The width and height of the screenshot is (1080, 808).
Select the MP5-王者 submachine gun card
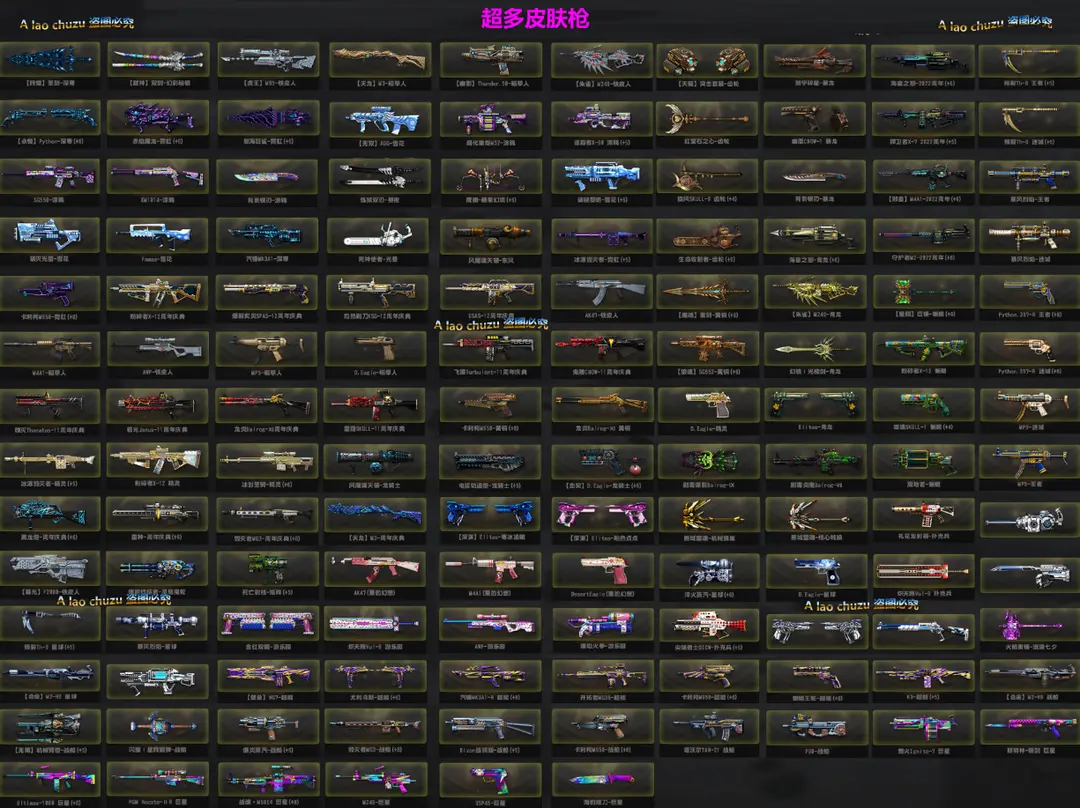coord(1030,462)
